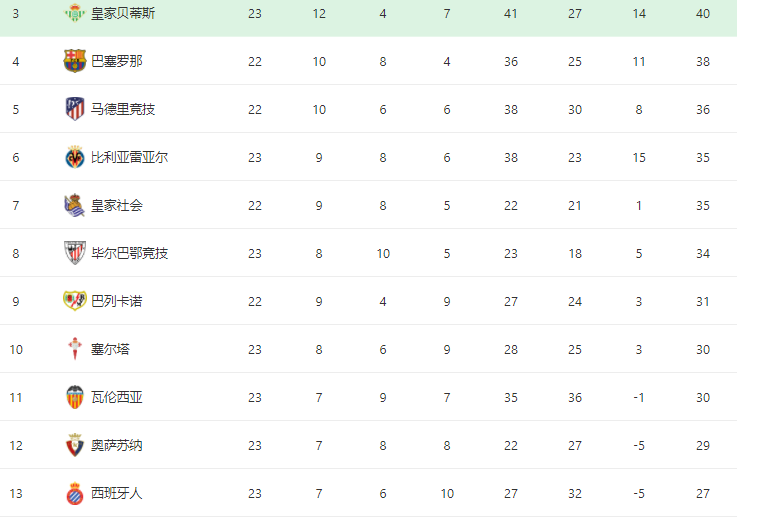Click the Athletic Bilbao club crest
This screenshot has height=519, width=763.
click(x=75, y=253)
